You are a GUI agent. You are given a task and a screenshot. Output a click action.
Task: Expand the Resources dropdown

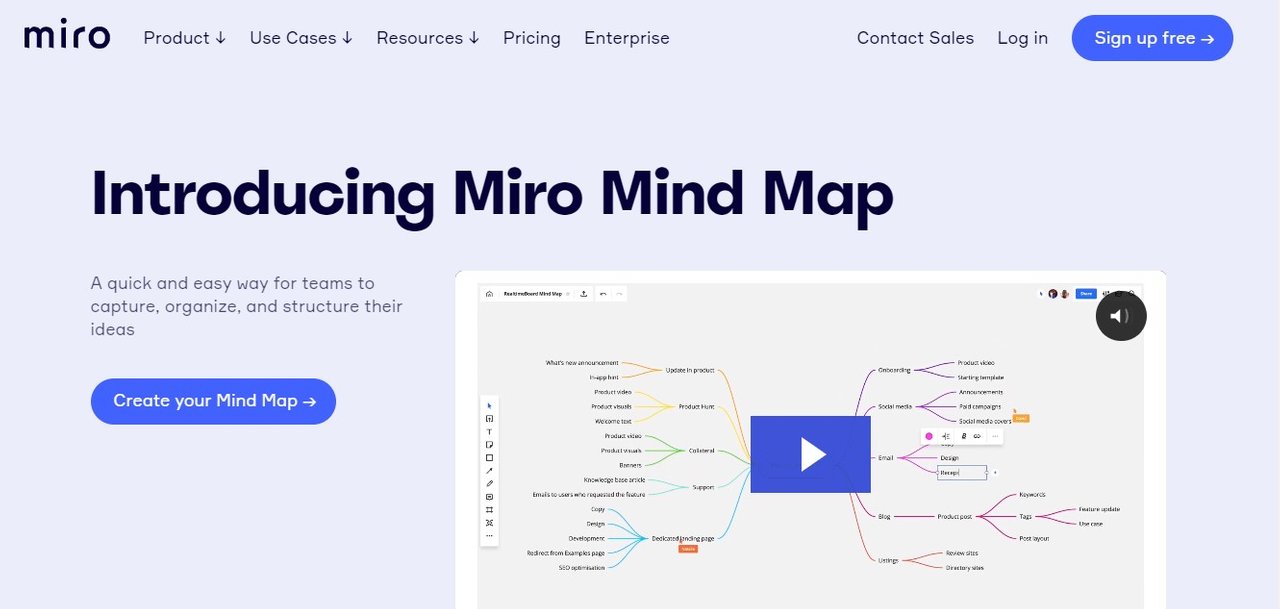pos(428,38)
